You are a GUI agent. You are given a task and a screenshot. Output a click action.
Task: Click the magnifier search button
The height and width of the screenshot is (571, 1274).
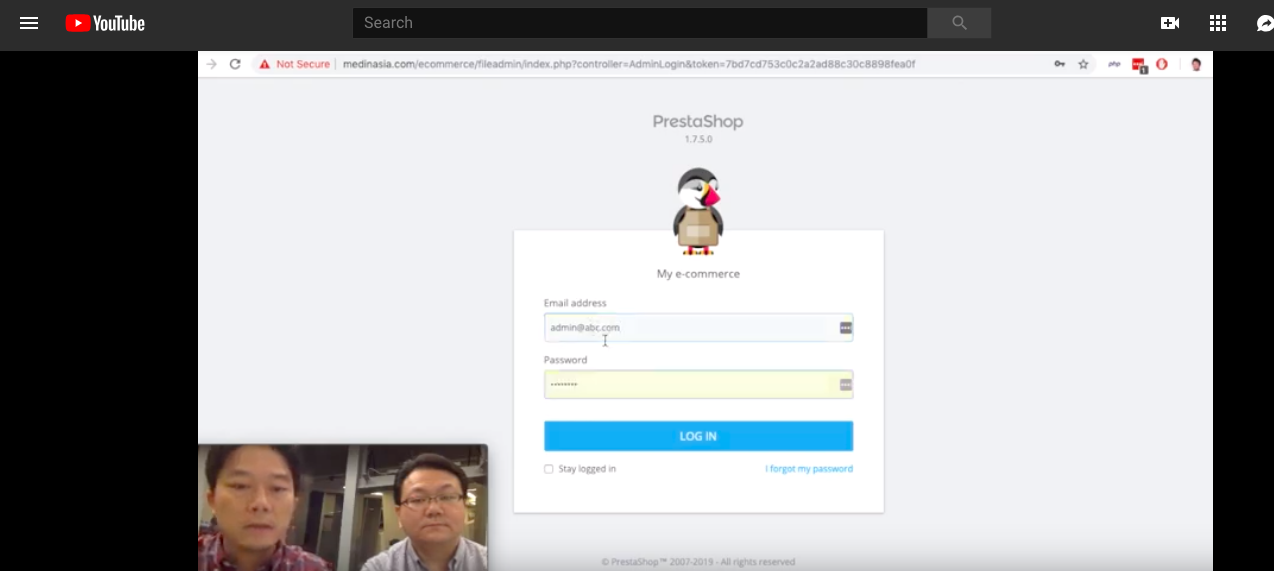point(959,23)
